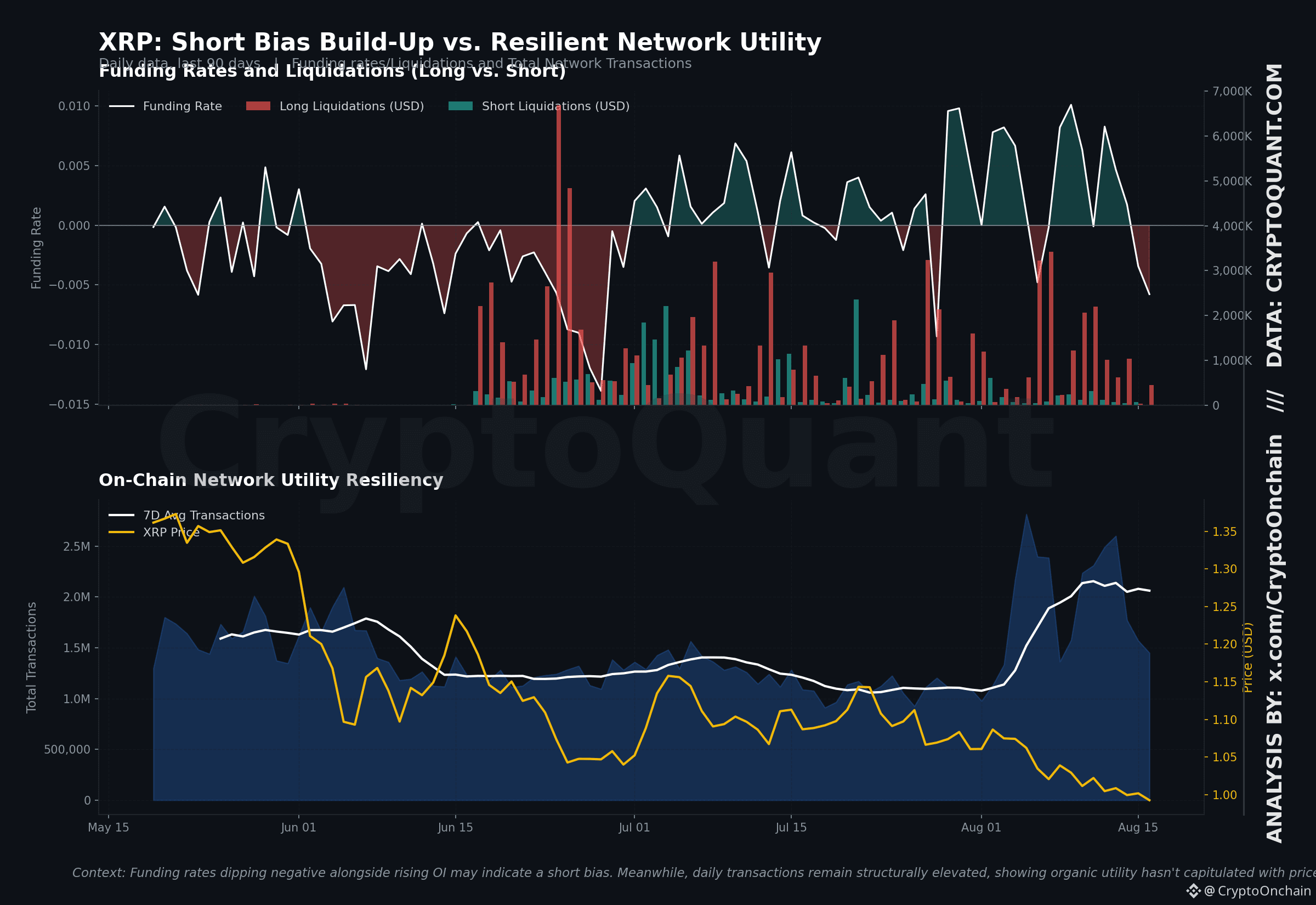Click the "7,000K" liquidations tick label
The image size is (1316, 905).
click(1232, 91)
